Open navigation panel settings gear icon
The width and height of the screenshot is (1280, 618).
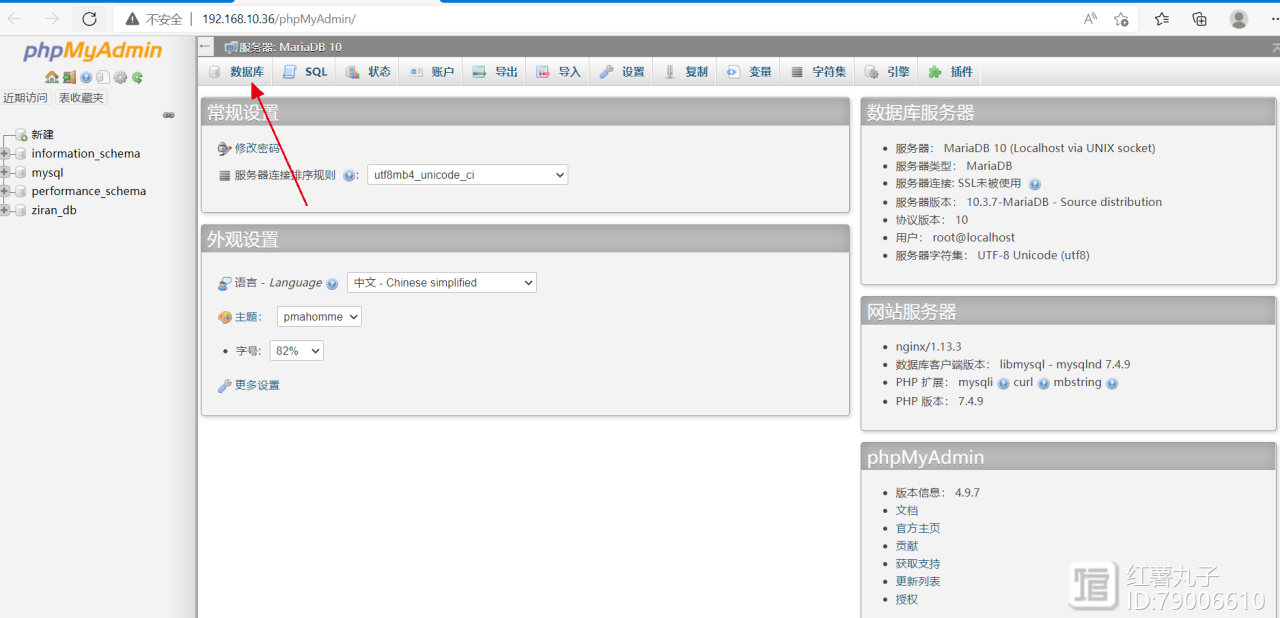click(x=120, y=77)
